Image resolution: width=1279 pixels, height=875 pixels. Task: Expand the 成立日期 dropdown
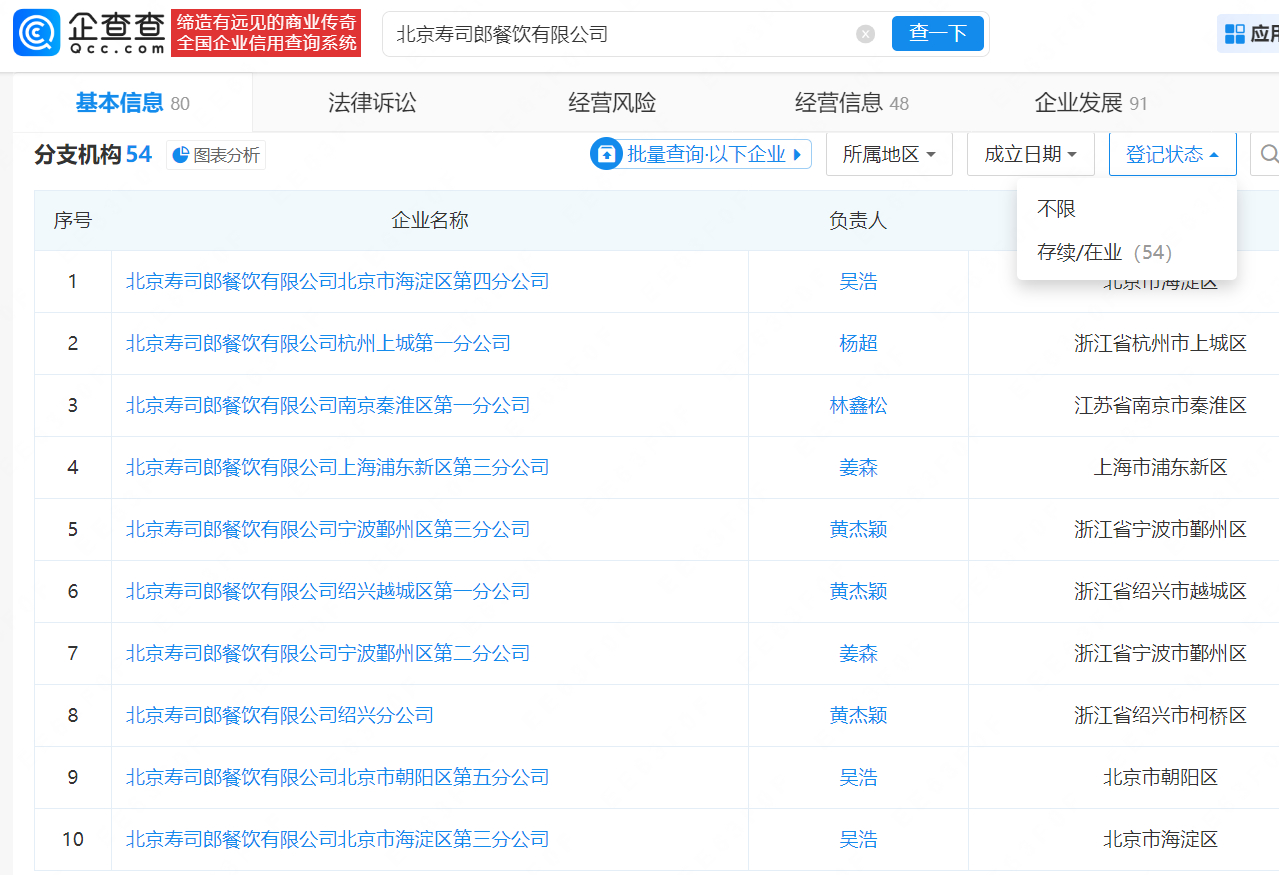tap(1030, 154)
